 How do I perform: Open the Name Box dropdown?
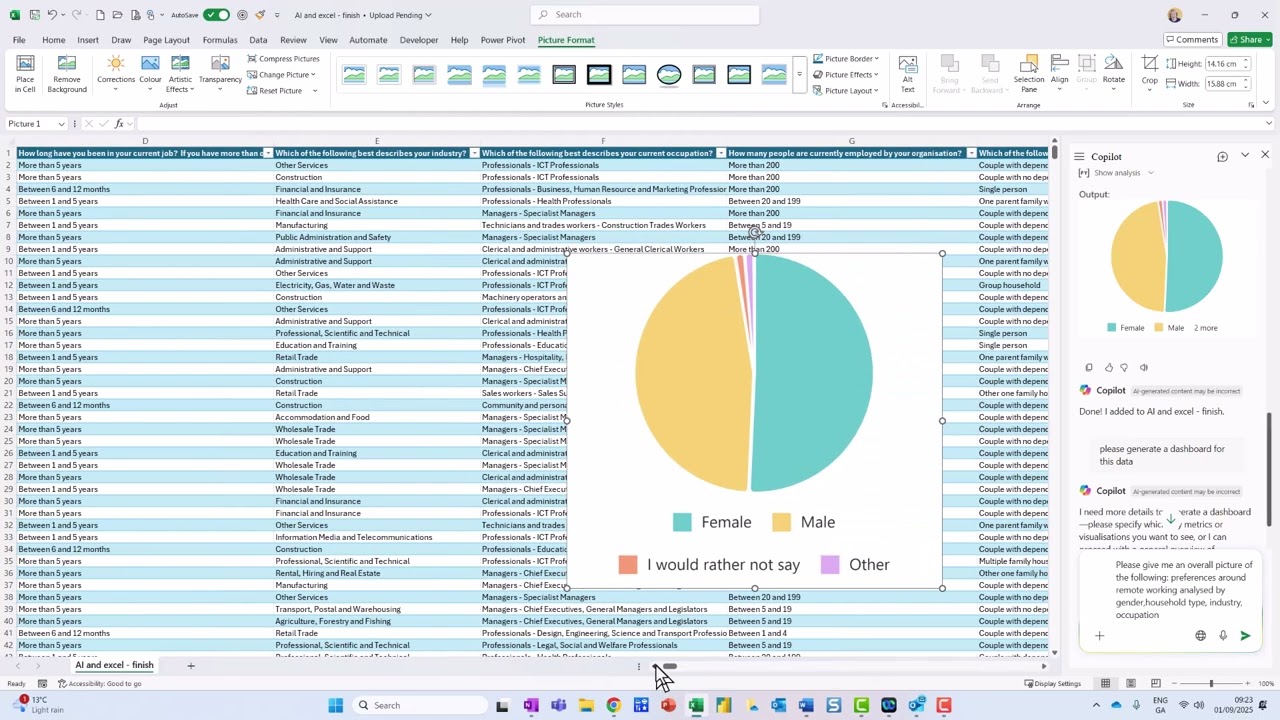click(x=61, y=124)
